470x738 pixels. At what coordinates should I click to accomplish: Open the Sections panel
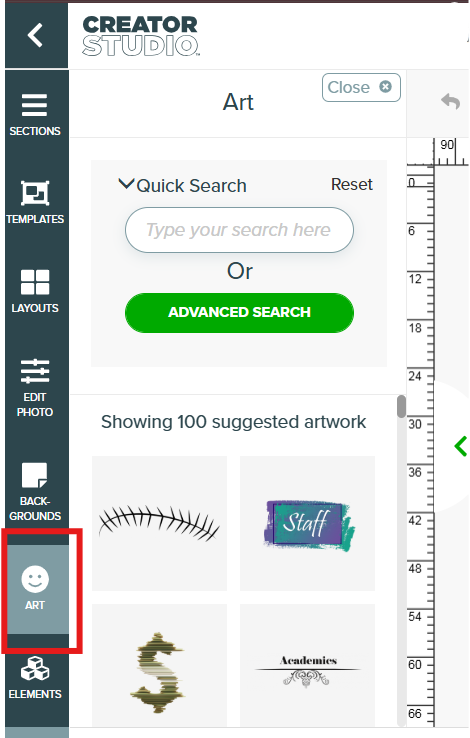point(35,114)
